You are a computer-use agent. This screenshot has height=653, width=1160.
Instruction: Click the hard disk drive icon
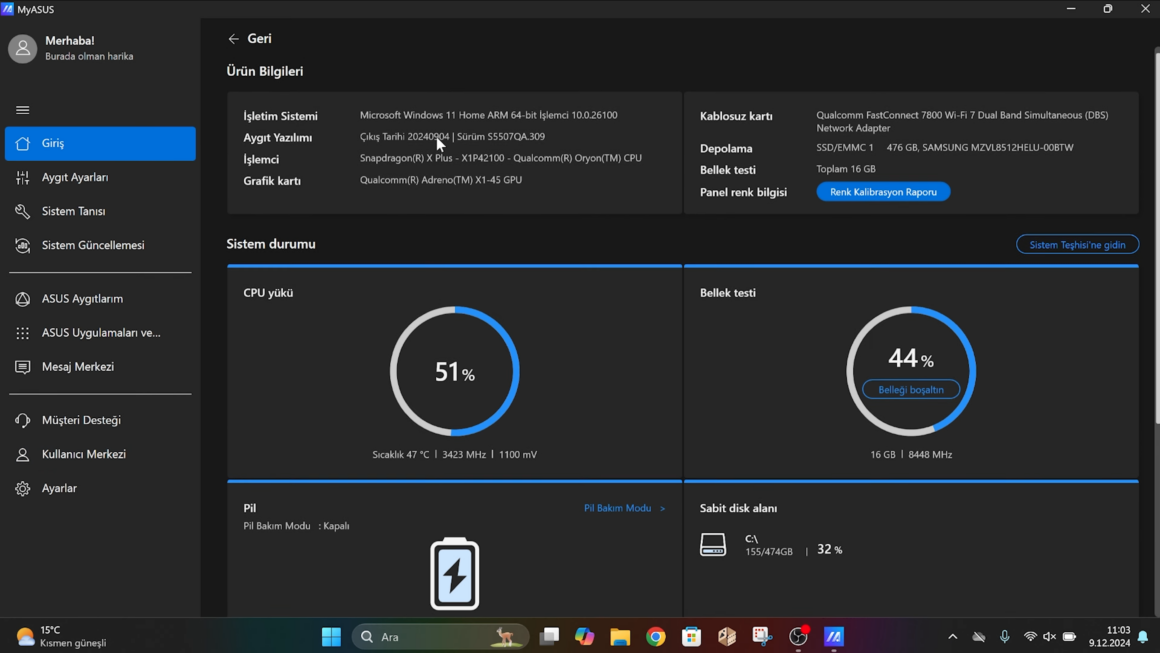coord(713,545)
